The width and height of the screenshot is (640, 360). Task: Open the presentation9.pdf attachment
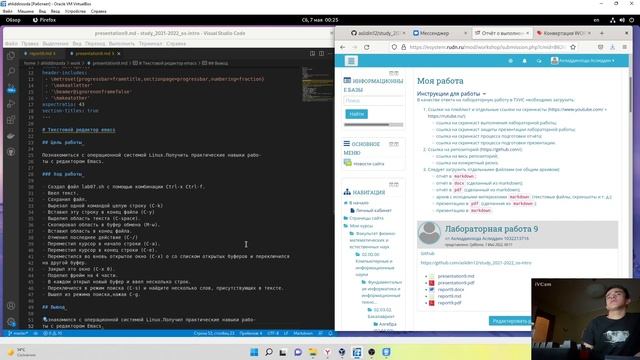[x=456, y=282]
